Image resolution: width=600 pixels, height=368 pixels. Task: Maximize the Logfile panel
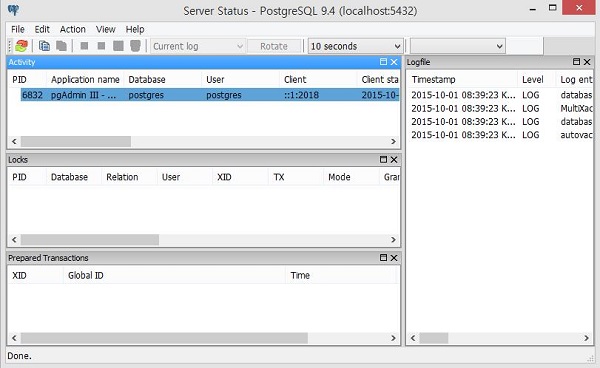(x=576, y=62)
